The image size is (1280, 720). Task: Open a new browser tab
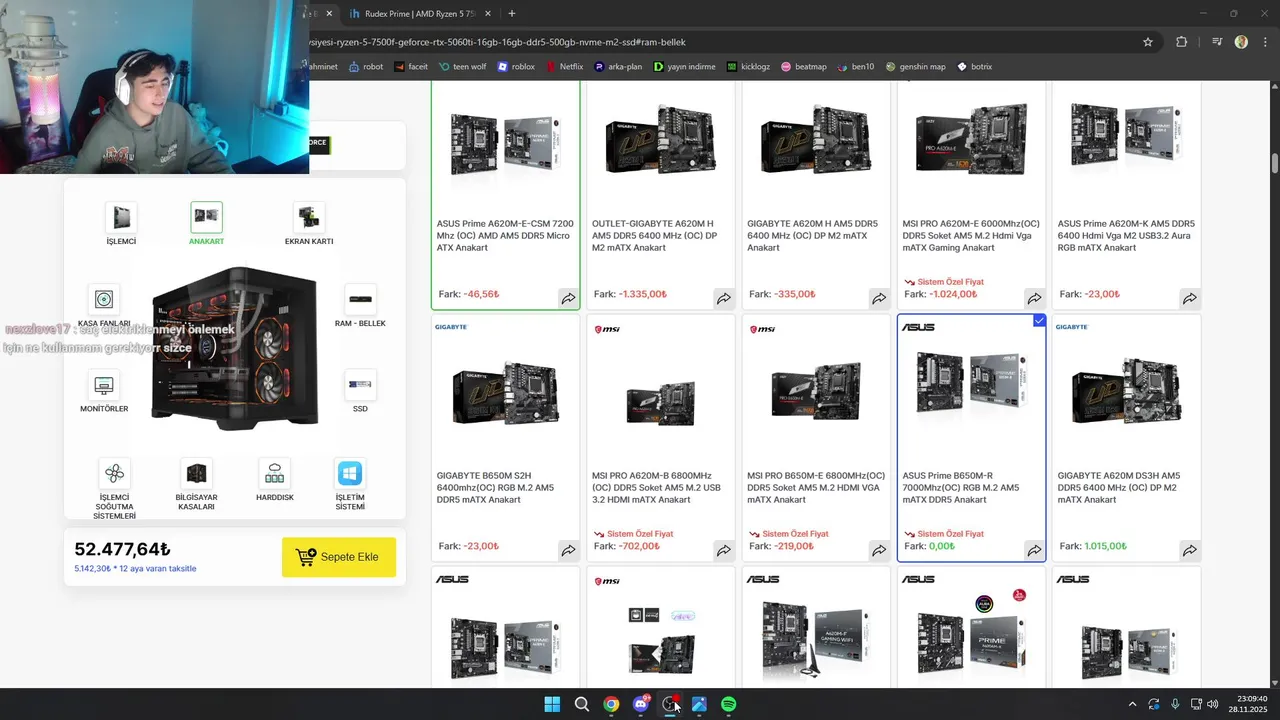(512, 14)
